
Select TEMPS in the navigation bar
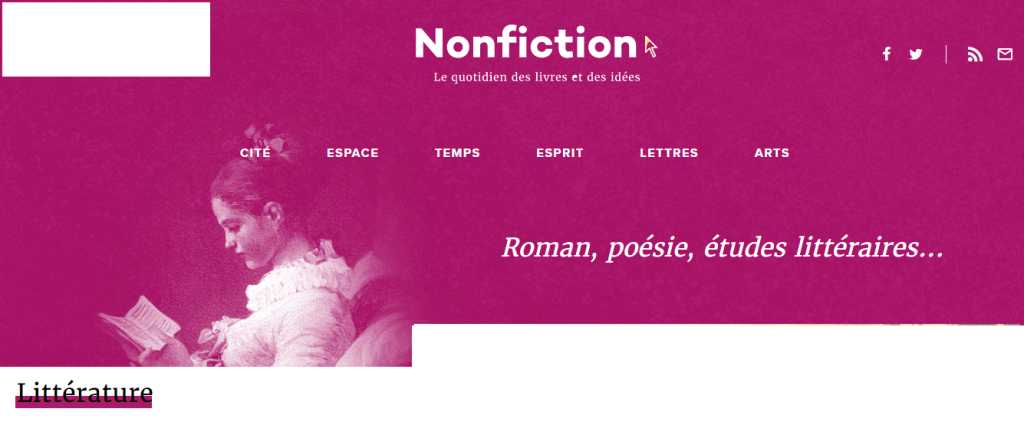[457, 153]
